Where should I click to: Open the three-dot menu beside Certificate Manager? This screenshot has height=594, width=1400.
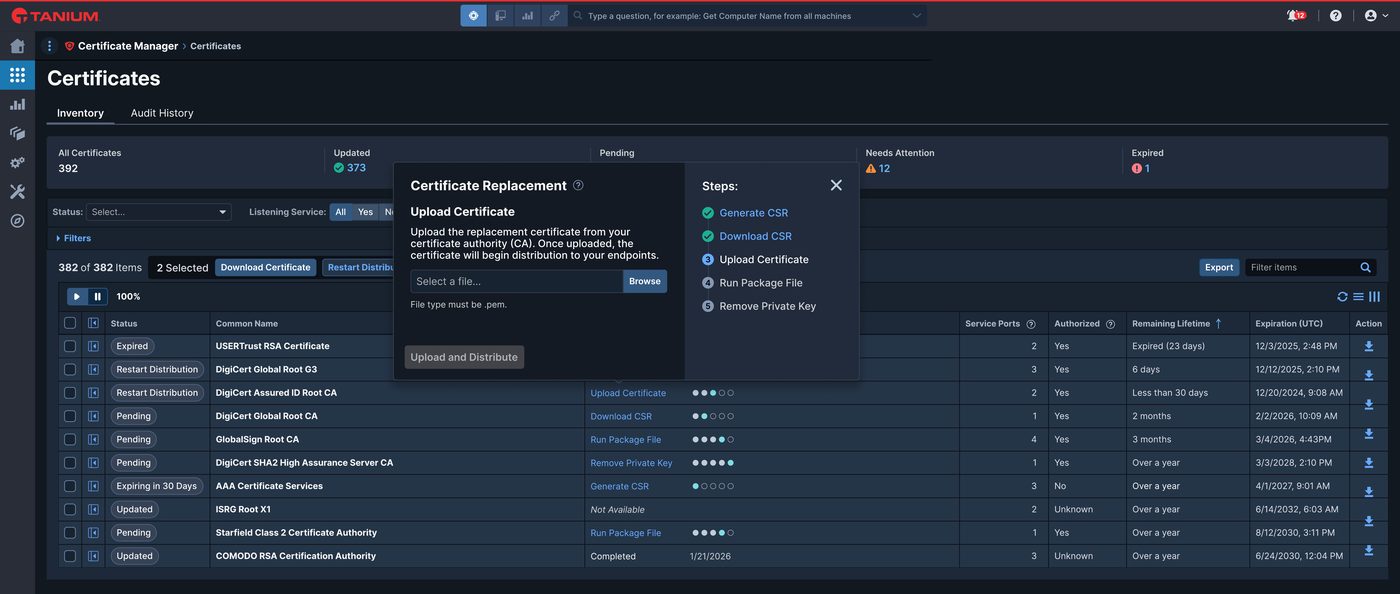(49, 46)
